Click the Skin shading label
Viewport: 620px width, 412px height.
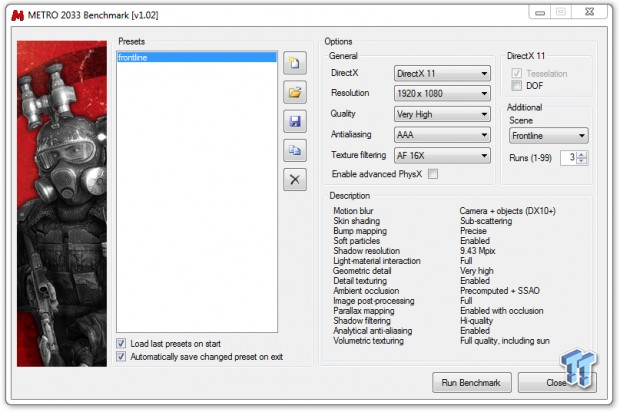pyautogui.click(x=357, y=221)
